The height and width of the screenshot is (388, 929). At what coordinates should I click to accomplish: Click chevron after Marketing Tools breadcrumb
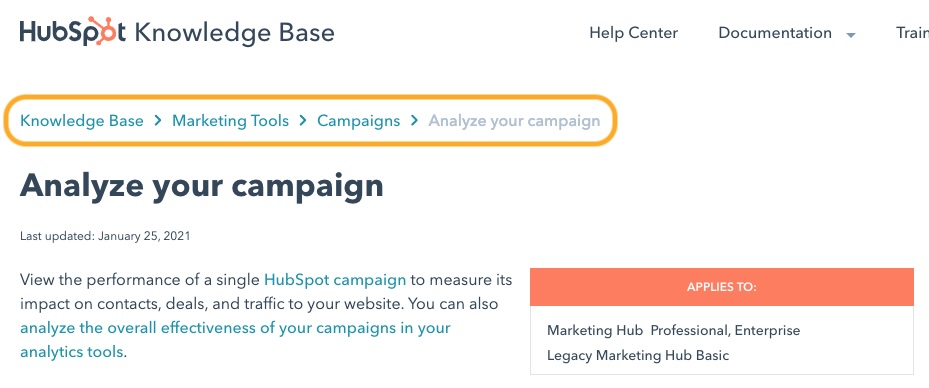(x=303, y=121)
